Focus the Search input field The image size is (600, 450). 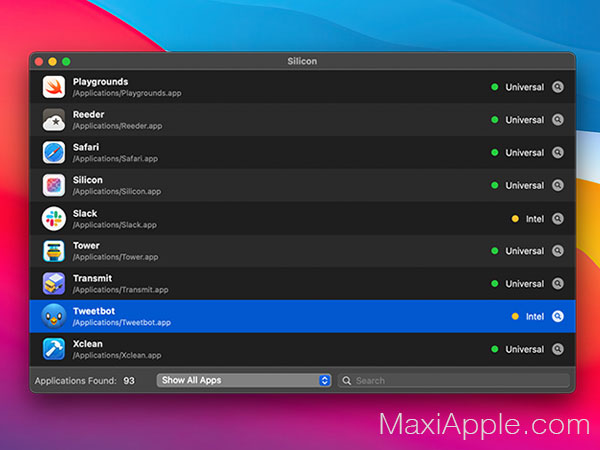click(453, 381)
